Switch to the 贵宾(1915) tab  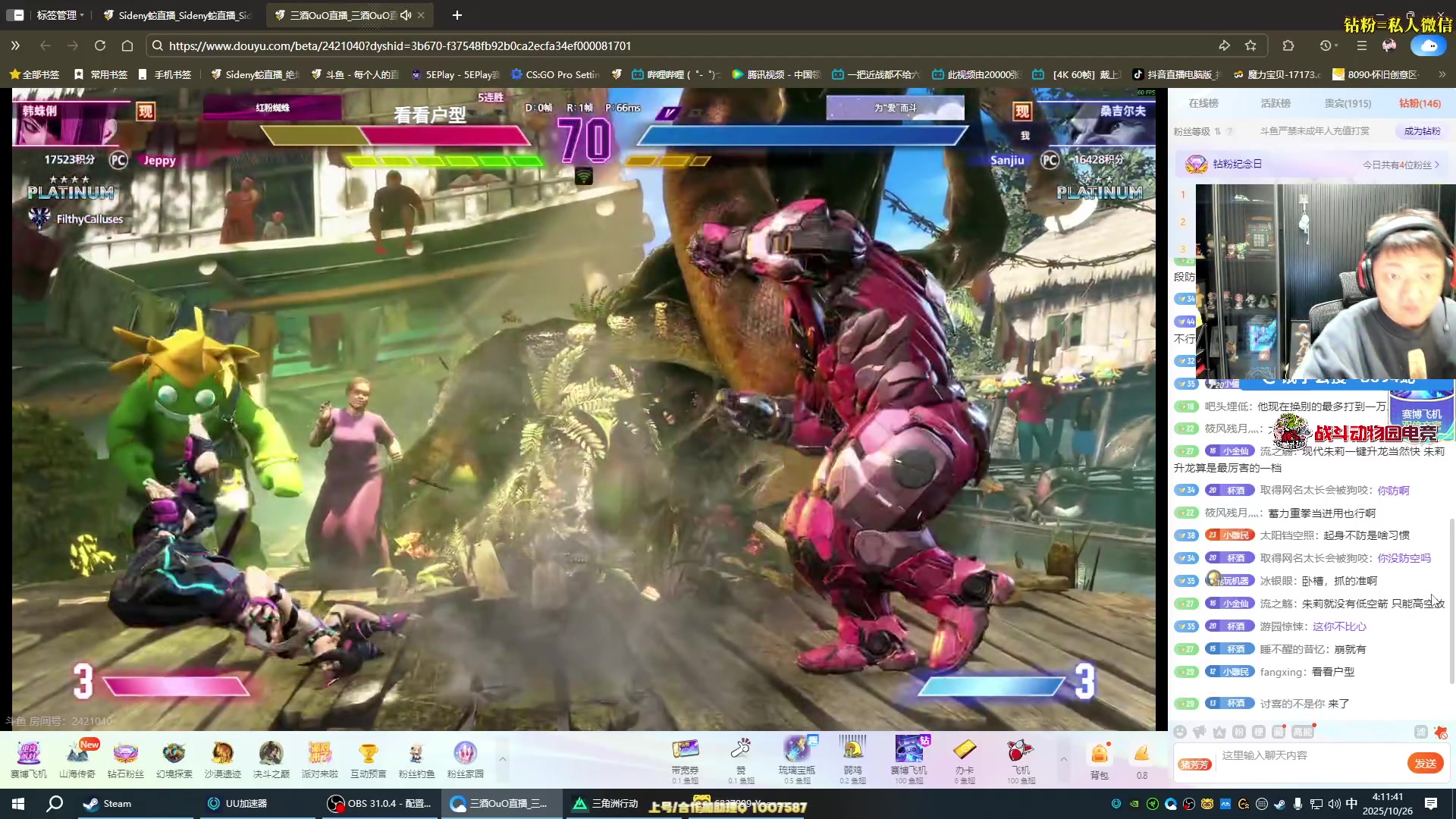tap(1348, 103)
